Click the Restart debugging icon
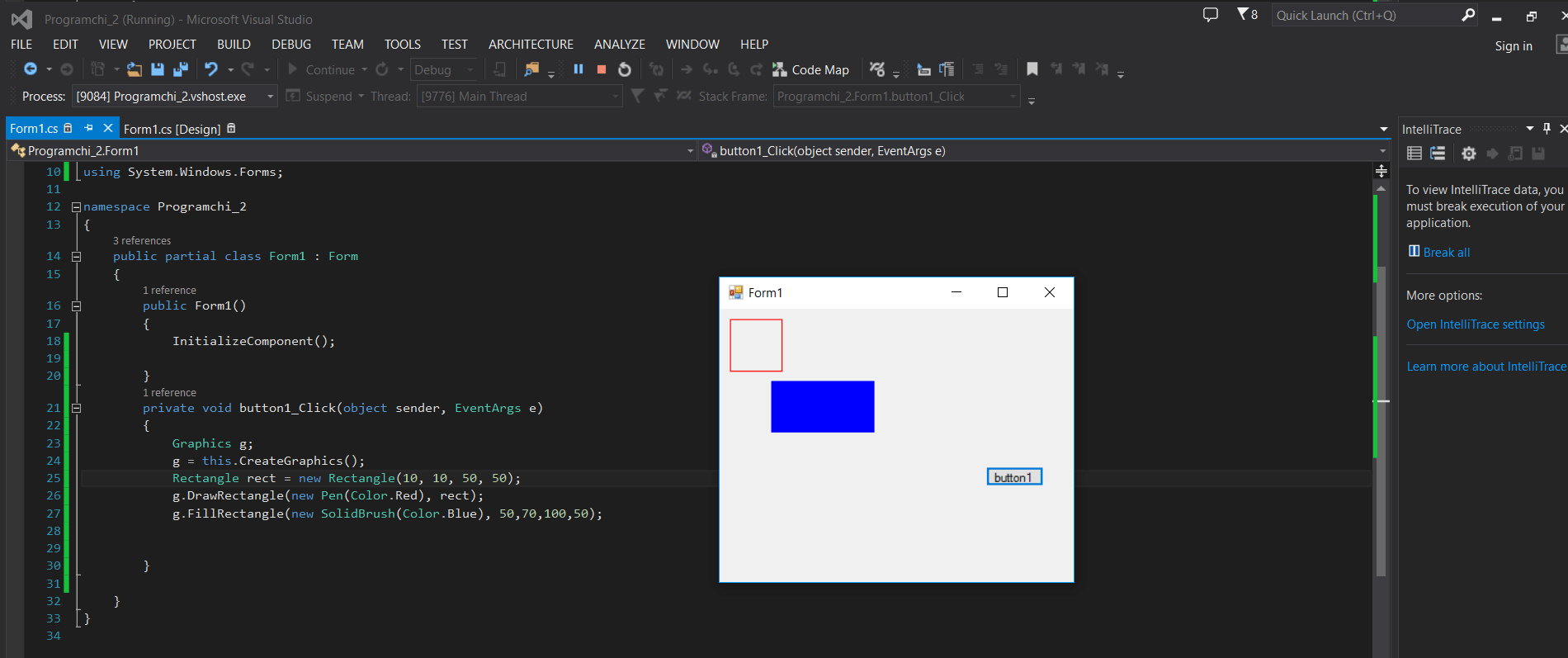 coord(625,69)
